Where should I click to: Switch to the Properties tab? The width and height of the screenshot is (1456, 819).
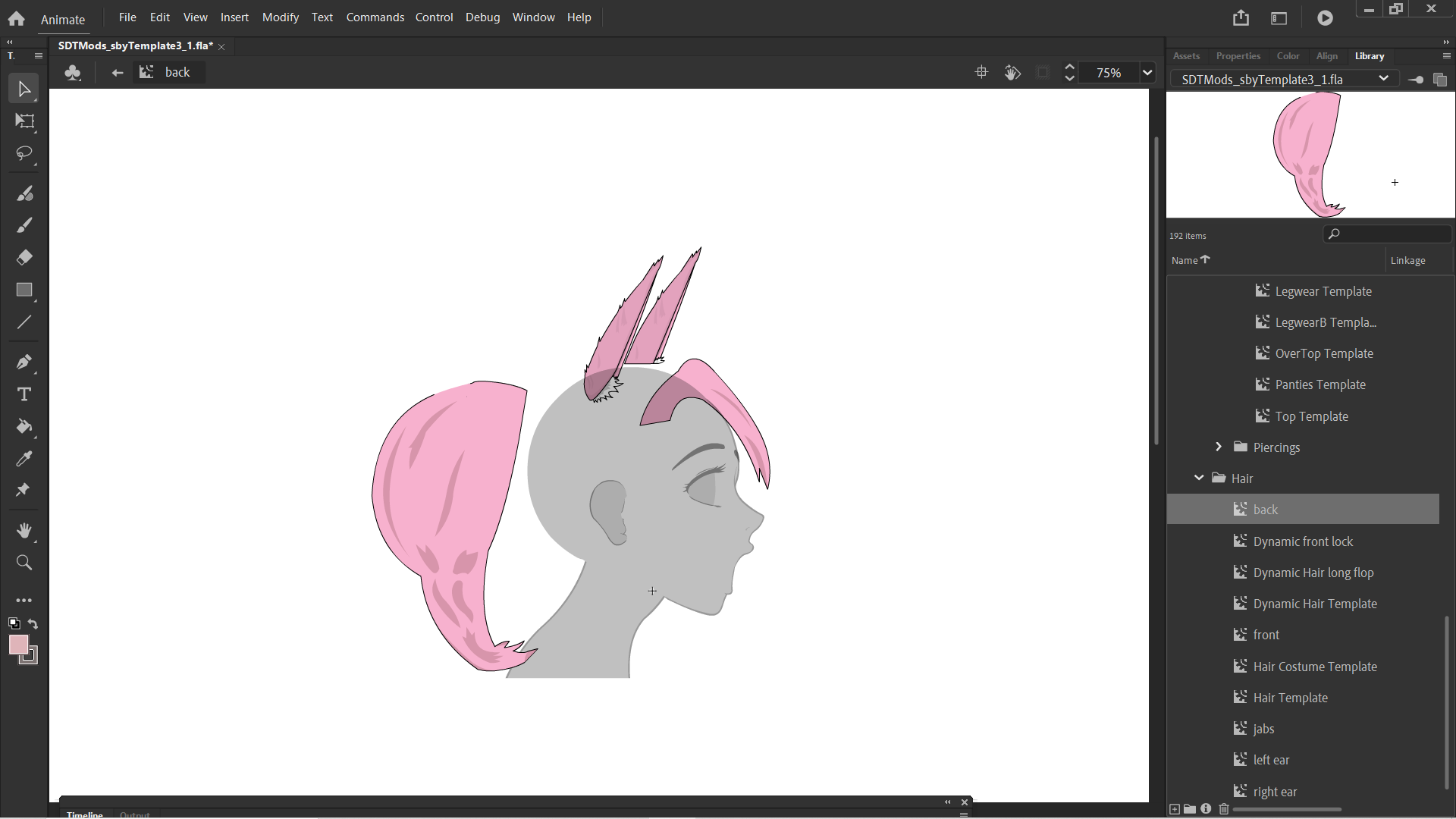pos(1238,56)
